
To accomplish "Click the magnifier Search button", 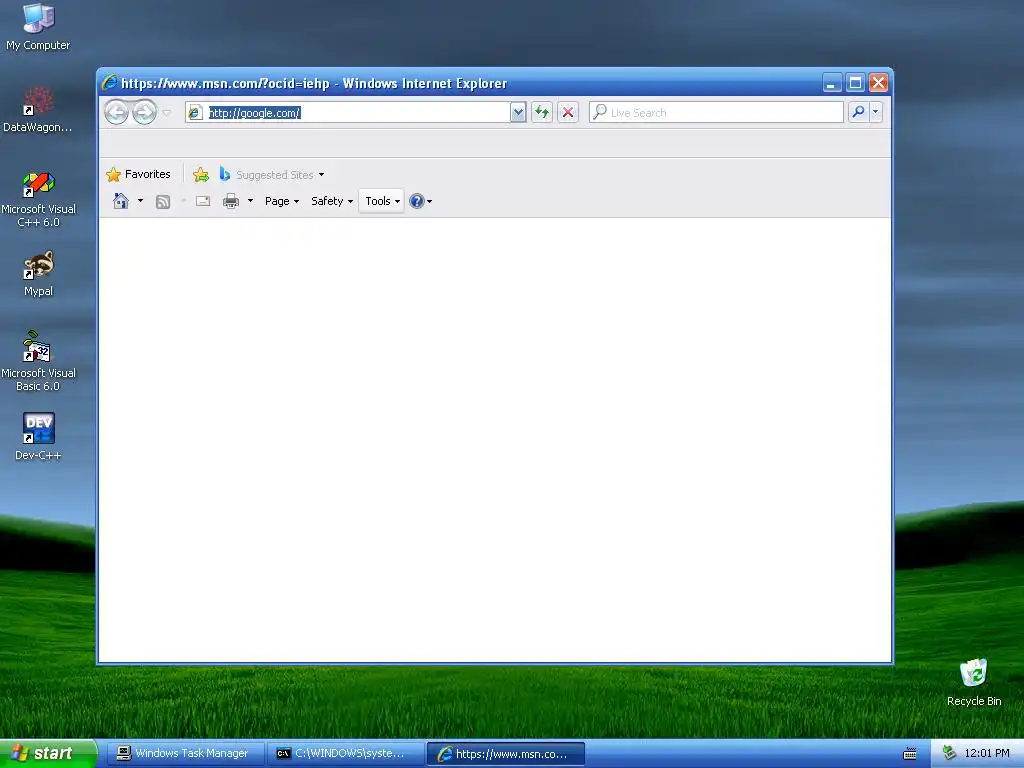I will click(858, 112).
